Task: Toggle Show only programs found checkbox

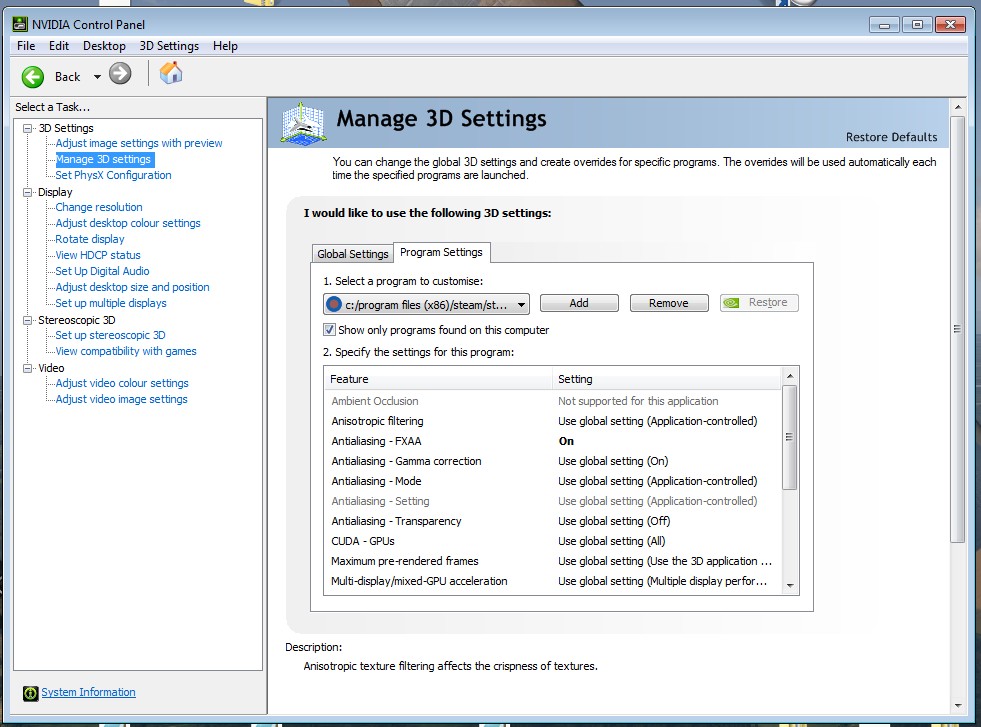Action: (330, 330)
